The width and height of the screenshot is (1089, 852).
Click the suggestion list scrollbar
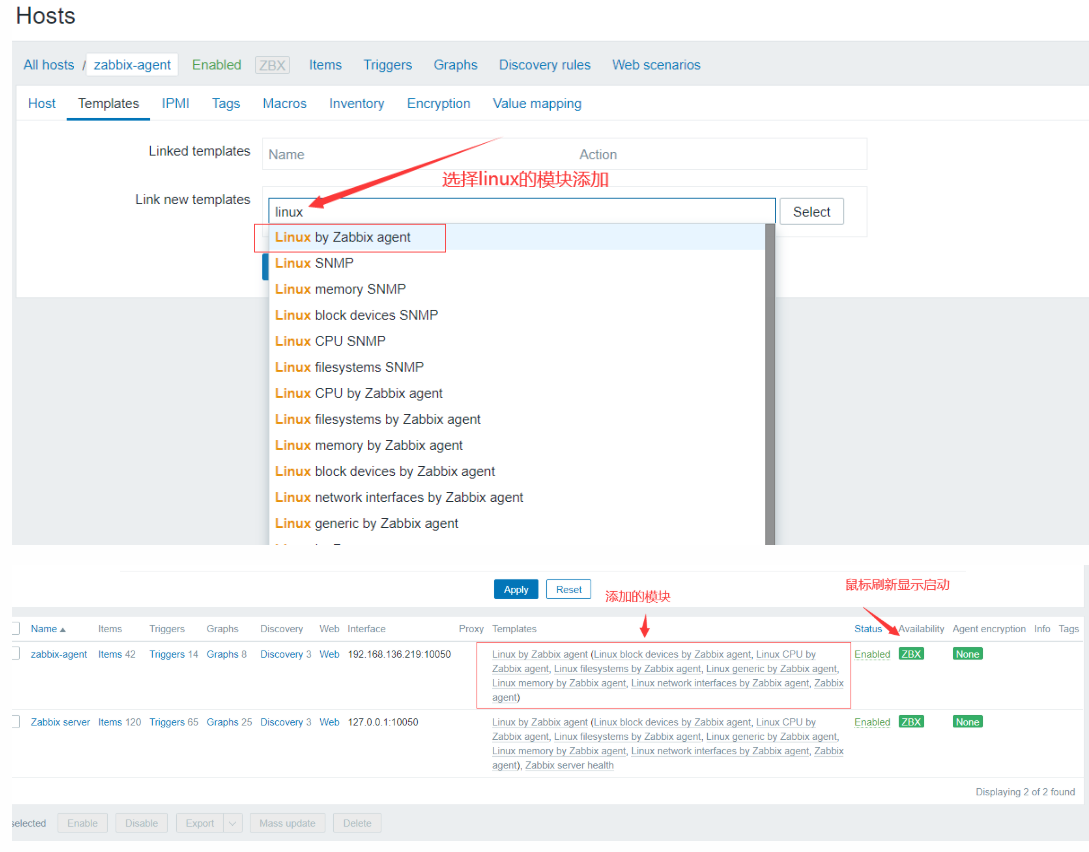(770, 384)
